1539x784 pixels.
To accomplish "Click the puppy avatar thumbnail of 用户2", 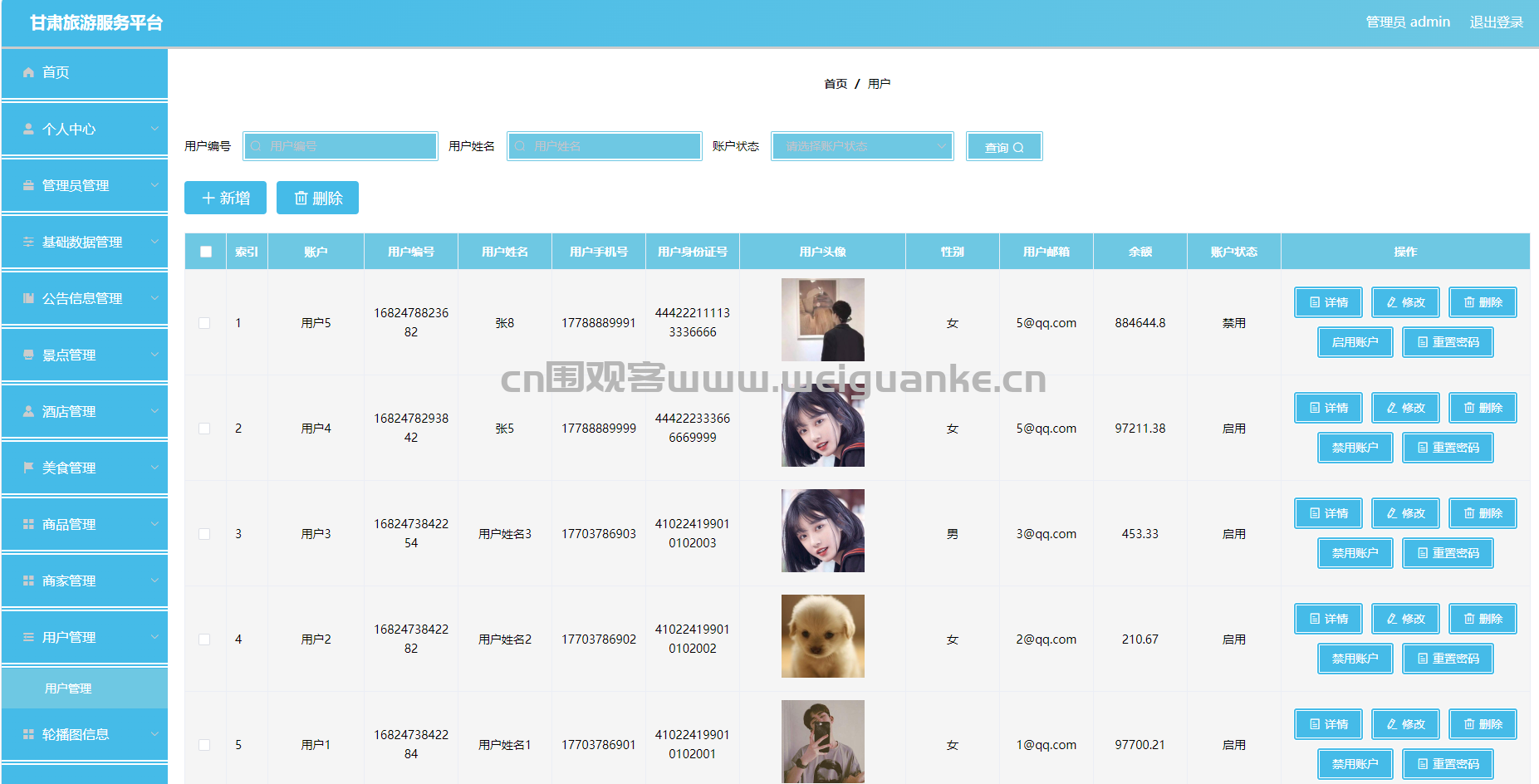I will pos(822,636).
